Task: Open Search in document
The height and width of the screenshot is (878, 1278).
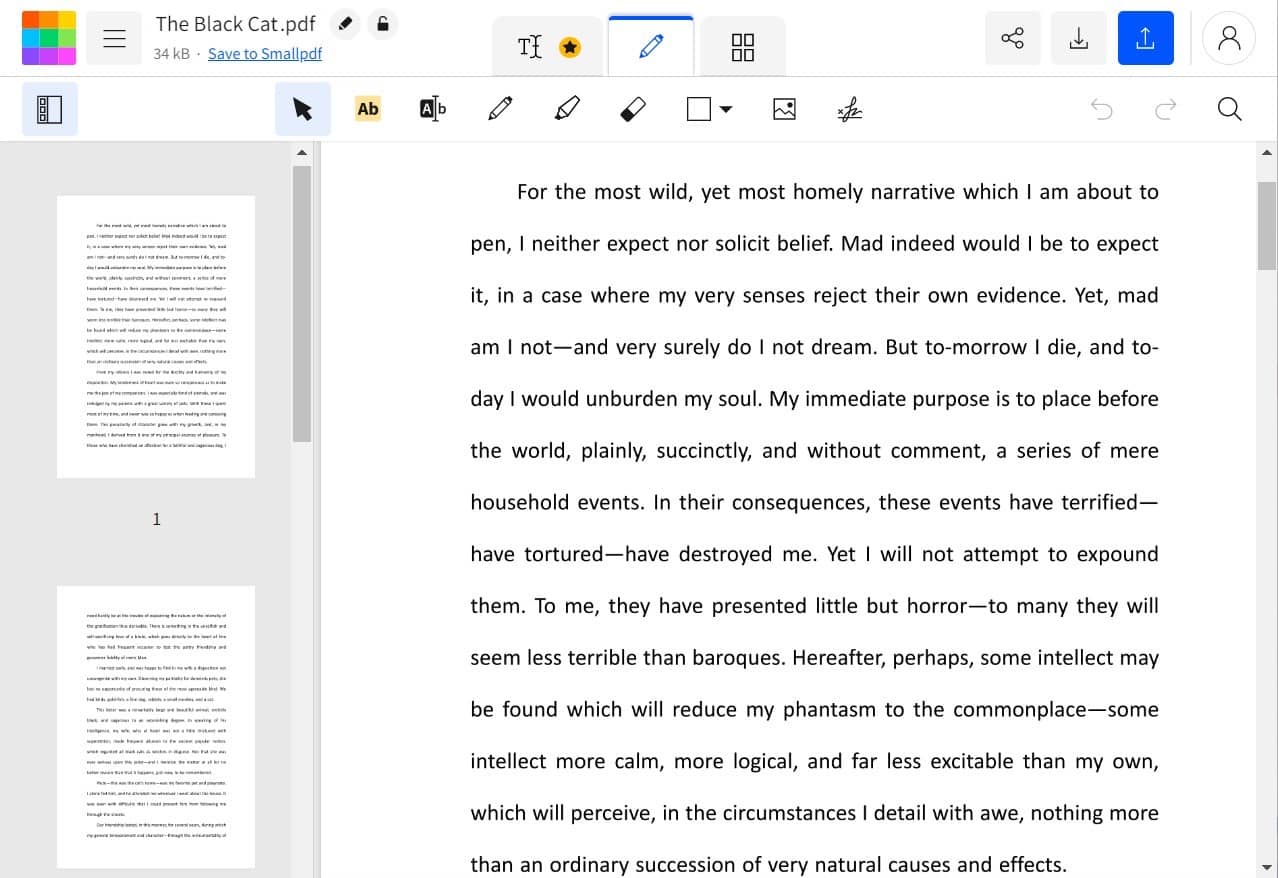Action: 1230,109
